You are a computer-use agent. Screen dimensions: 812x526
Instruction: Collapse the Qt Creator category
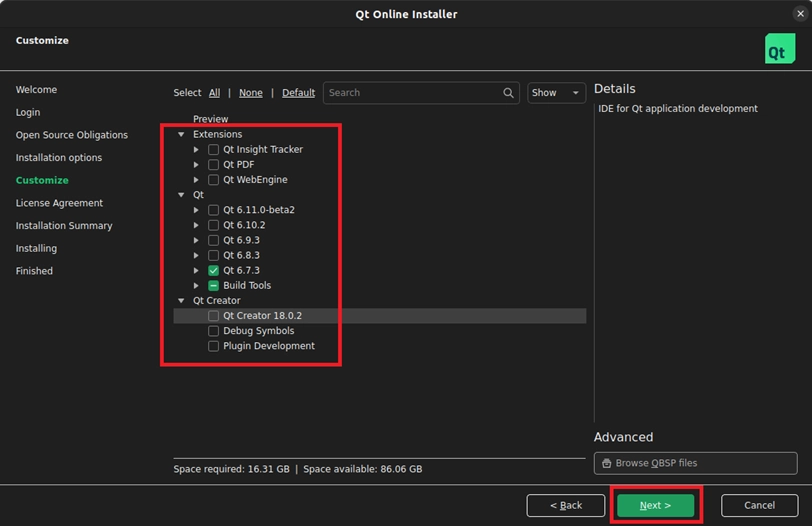(x=181, y=301)
